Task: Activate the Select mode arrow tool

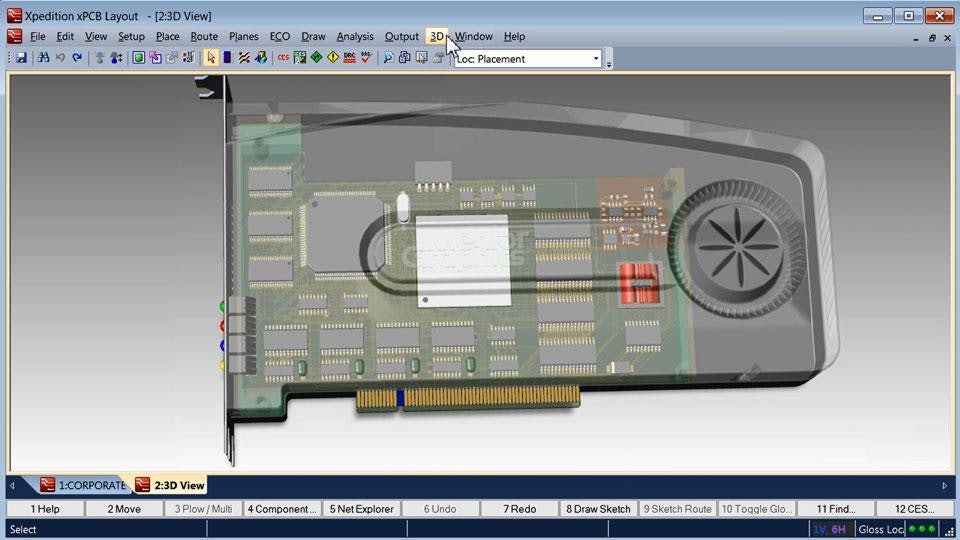Action: (x=211, y=58)
